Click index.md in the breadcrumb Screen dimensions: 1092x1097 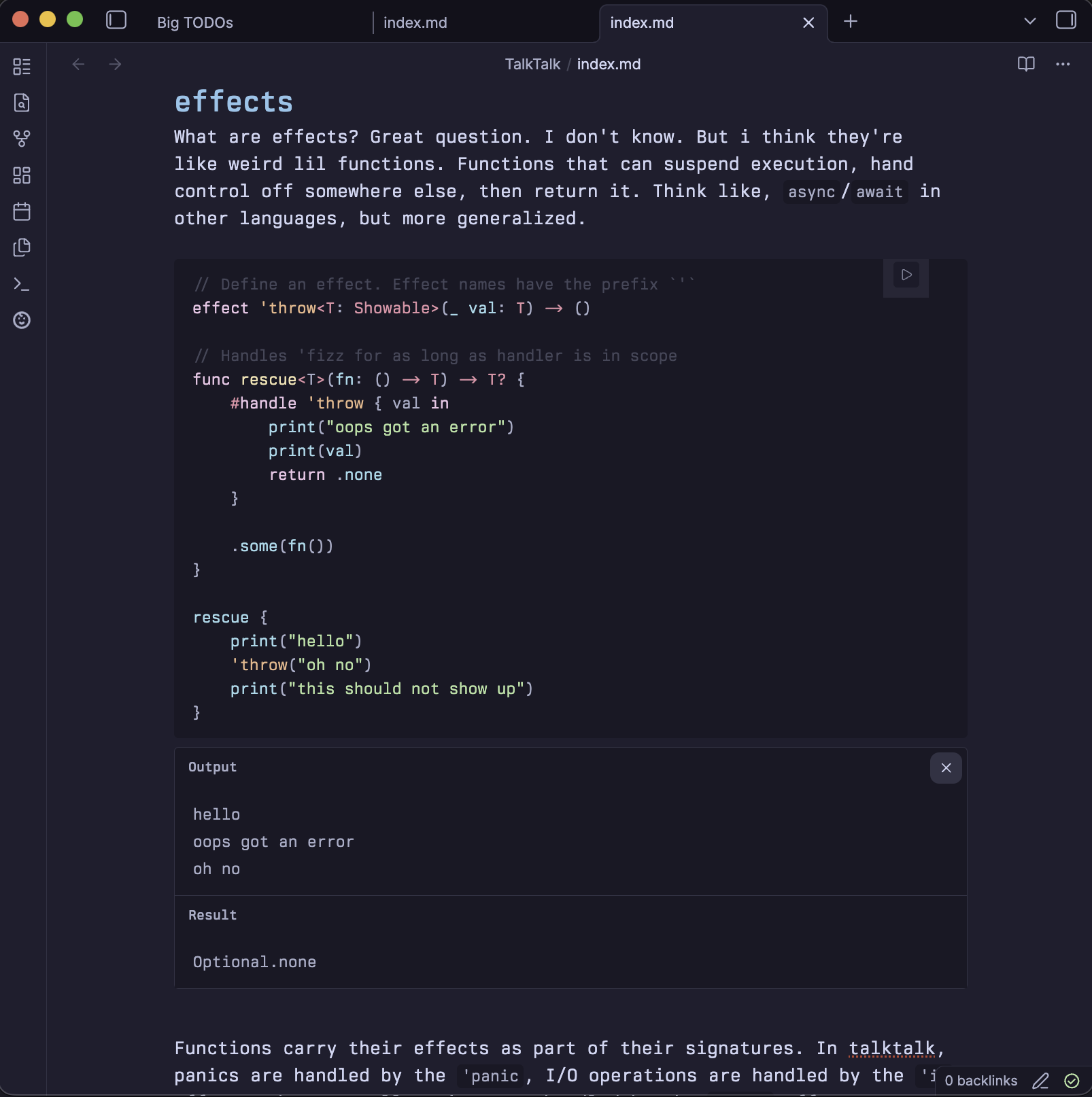tap(609, 64)
